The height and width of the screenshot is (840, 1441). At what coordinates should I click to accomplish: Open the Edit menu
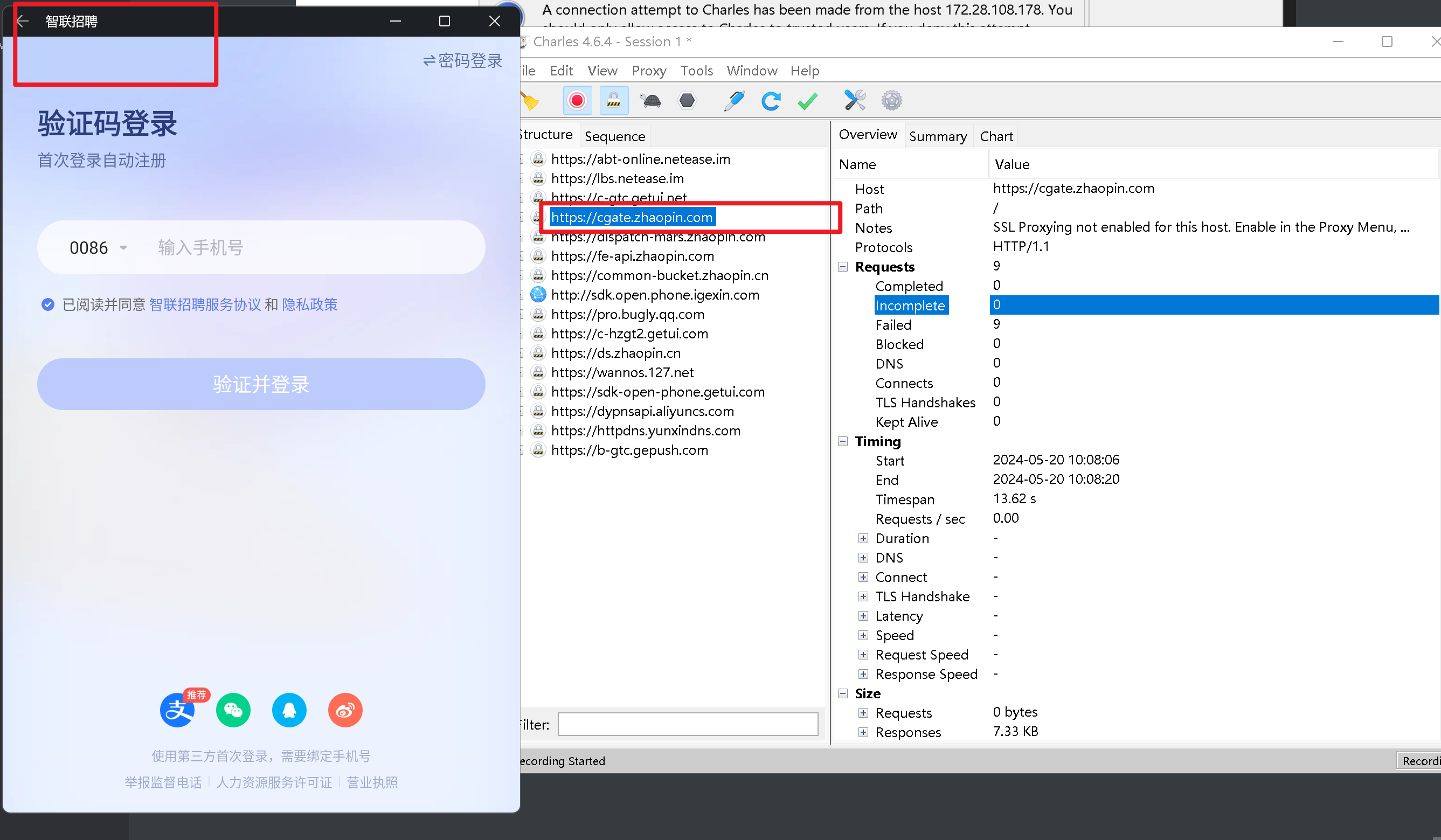coord(561,71)
